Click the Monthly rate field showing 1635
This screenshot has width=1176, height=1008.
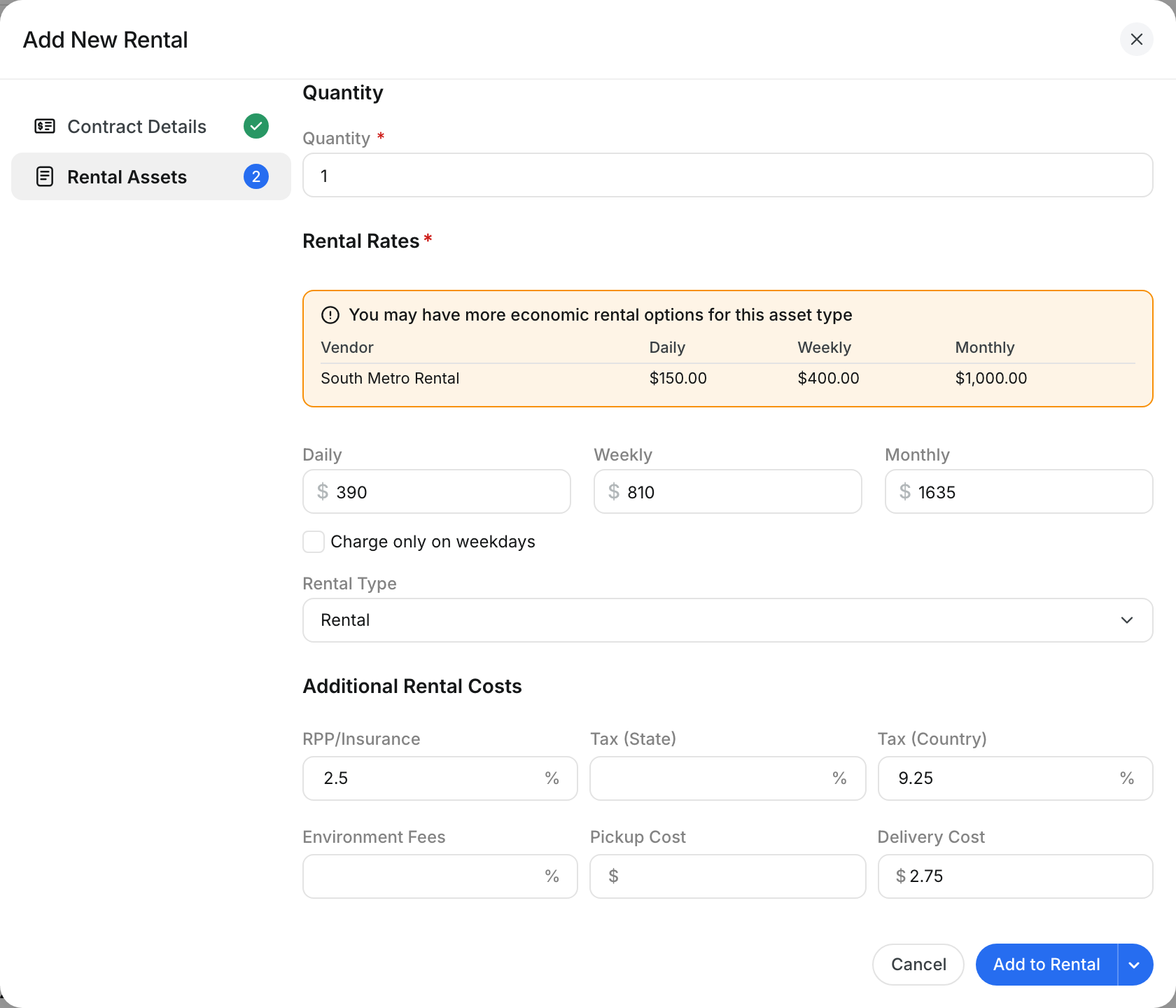[x=1019, y=491]
